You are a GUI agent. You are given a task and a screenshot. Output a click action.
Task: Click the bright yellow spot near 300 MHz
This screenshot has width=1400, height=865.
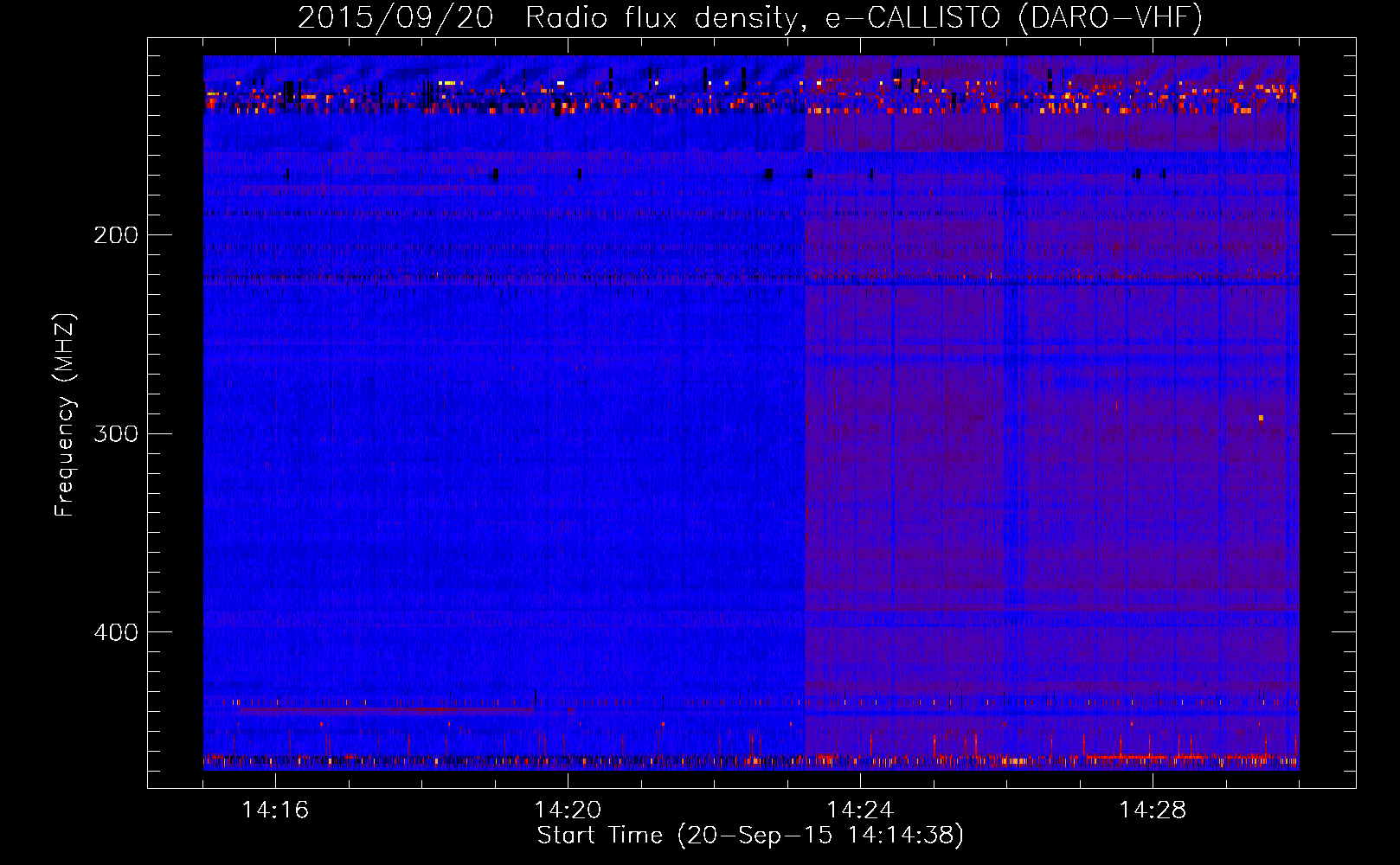1261,418
